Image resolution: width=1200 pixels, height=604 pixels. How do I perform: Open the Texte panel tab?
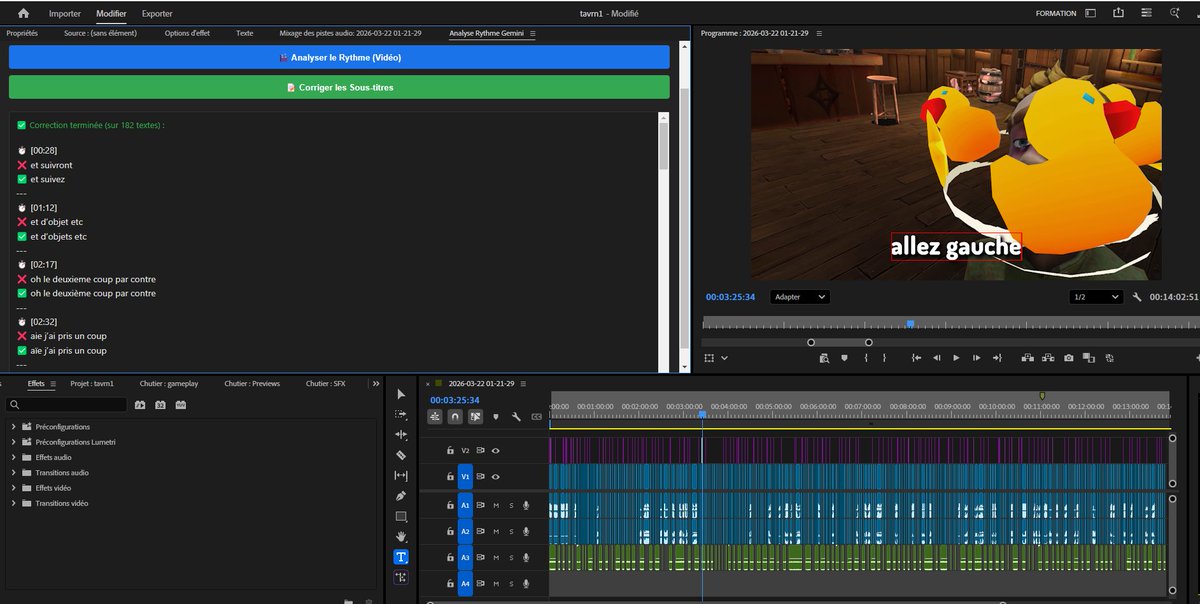click(x=244, y=33)
